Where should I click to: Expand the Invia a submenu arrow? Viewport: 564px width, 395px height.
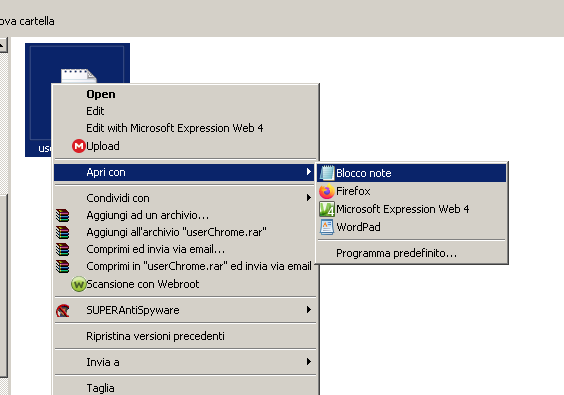(309, 362)
